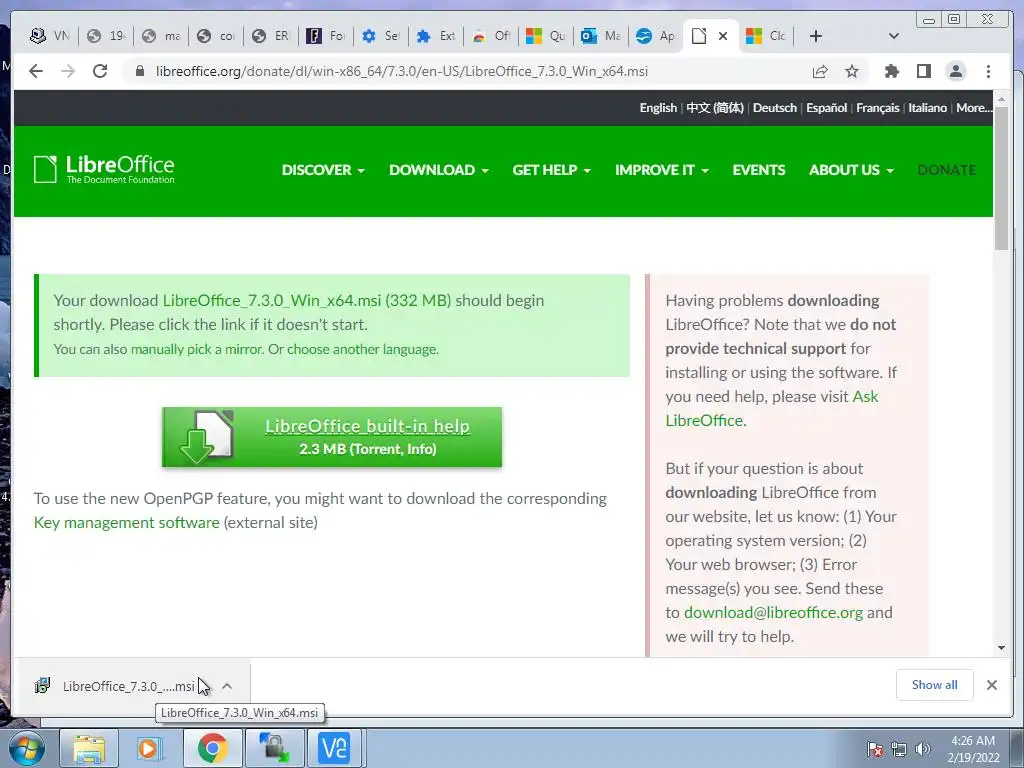Open the Extensions puzzle icon in toolbar
The width and height of the screenshot is (1024, 768).
[891, 71]
